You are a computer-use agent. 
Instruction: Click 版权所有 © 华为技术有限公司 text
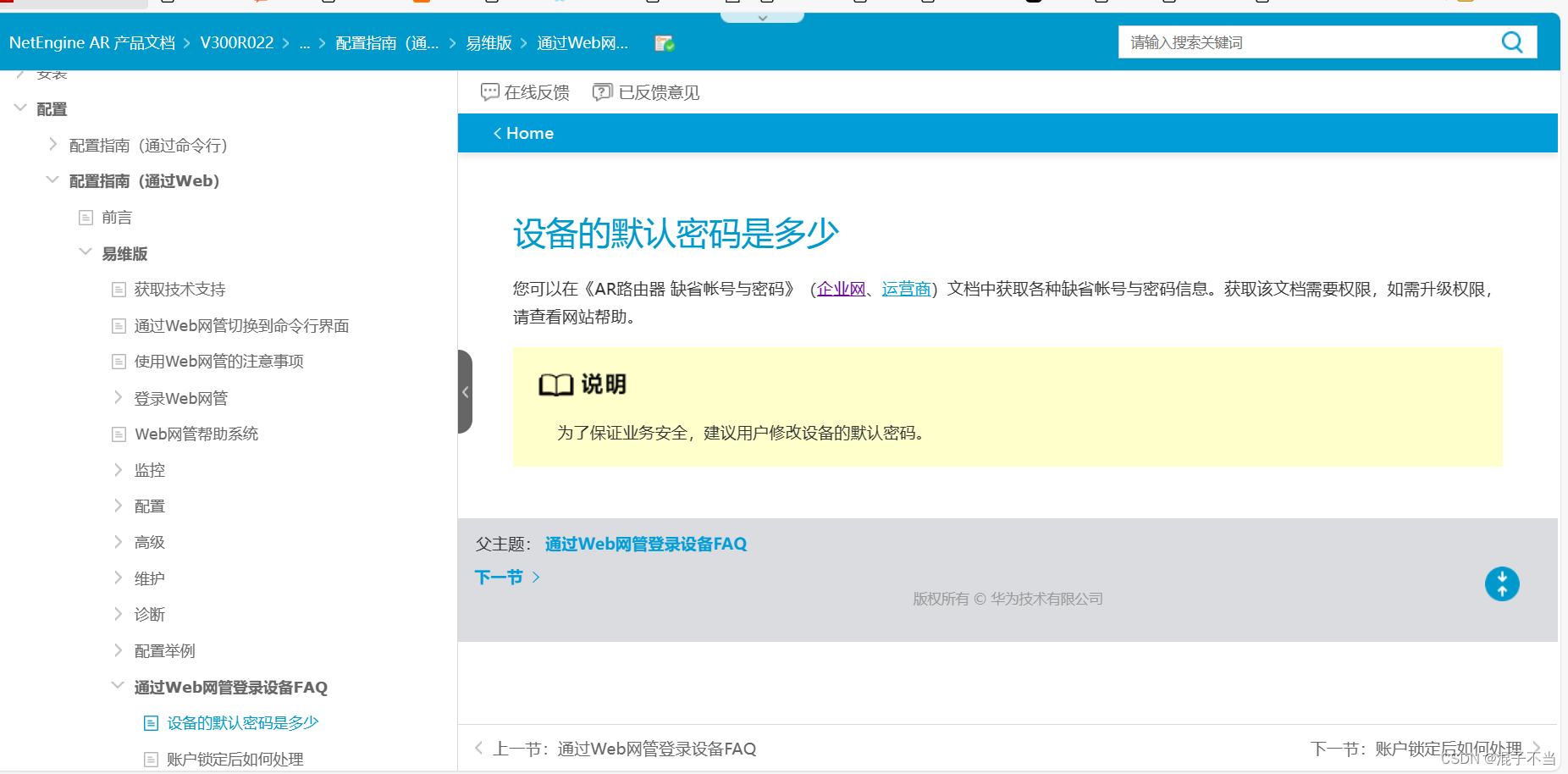(x=1008, y=599)
